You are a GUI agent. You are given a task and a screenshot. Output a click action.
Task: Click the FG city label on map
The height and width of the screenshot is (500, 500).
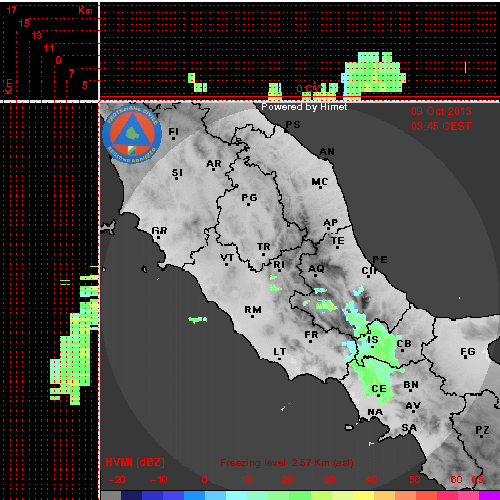[x=468, y=352]
